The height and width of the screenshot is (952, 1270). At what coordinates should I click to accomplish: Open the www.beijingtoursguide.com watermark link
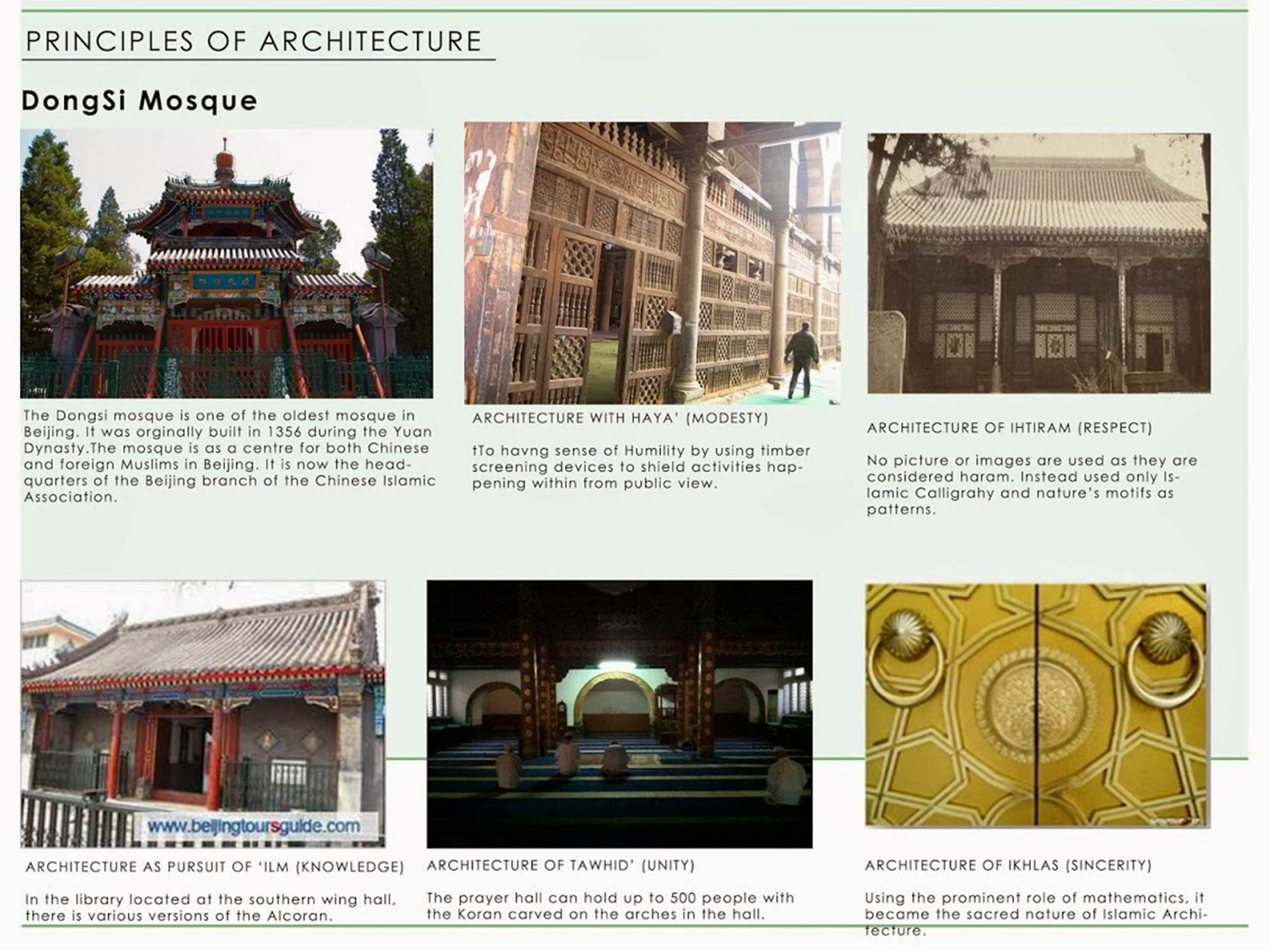tap(254, 826)
